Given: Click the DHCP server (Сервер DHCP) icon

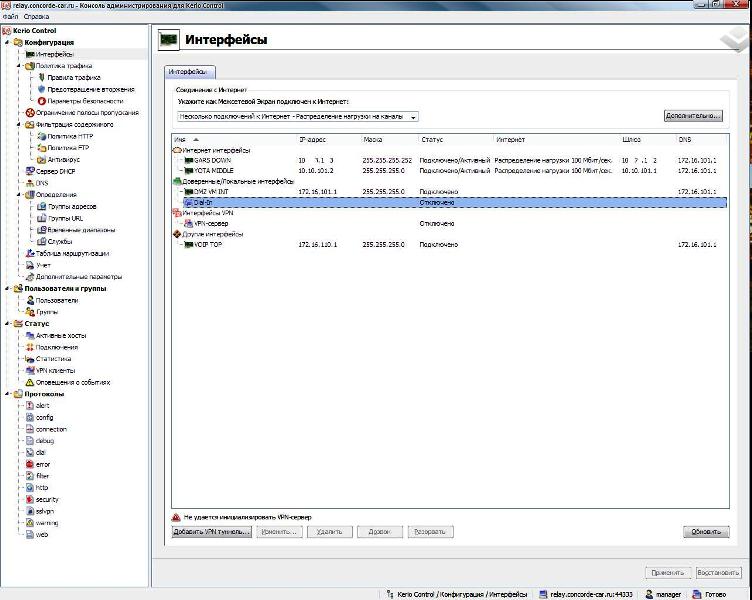Looking at the screenshot, I should click(30, 171).
